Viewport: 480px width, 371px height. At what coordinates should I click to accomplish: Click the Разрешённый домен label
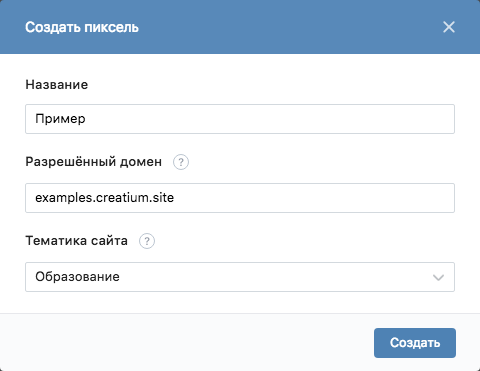(94, 162)
